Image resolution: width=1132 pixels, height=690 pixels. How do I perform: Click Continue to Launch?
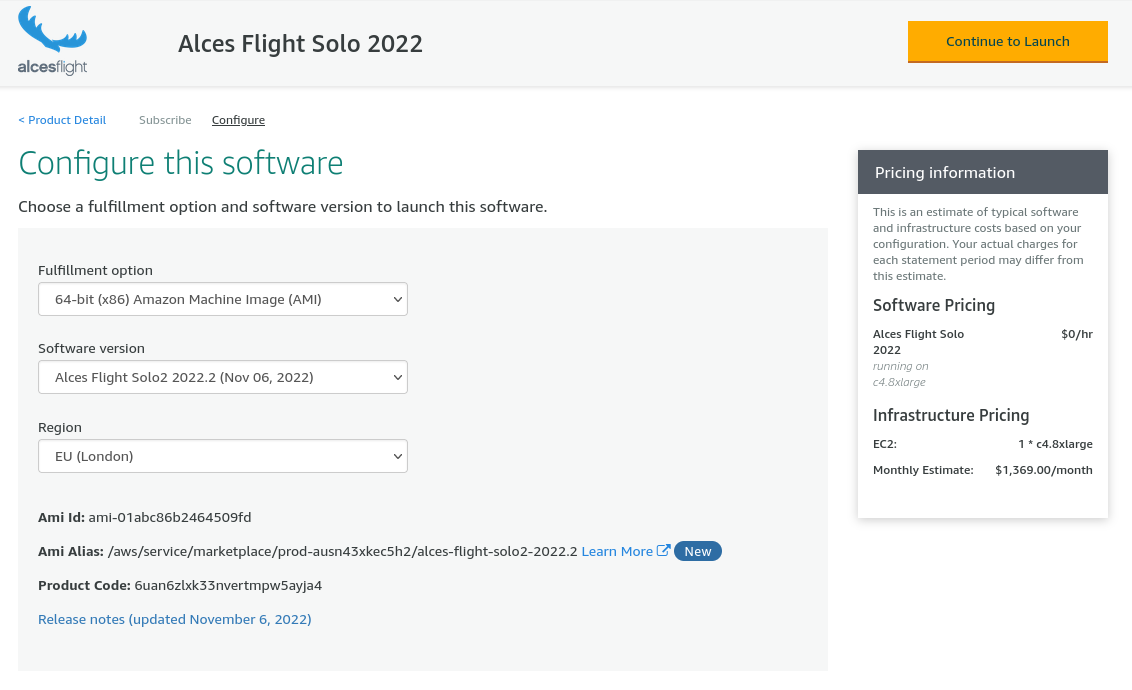(1007, 42)
